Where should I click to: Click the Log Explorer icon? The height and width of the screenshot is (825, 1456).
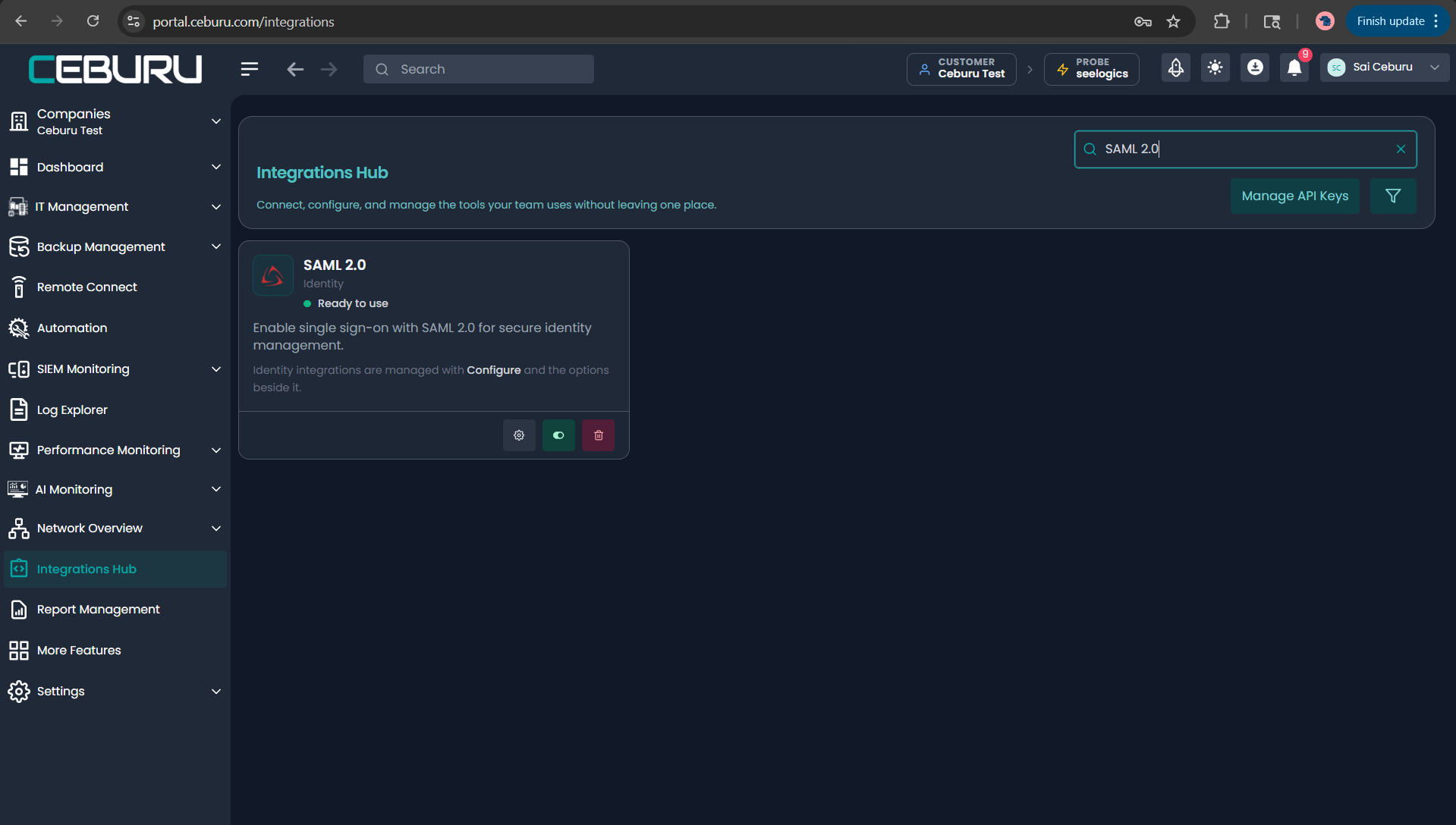pos(19,409)
